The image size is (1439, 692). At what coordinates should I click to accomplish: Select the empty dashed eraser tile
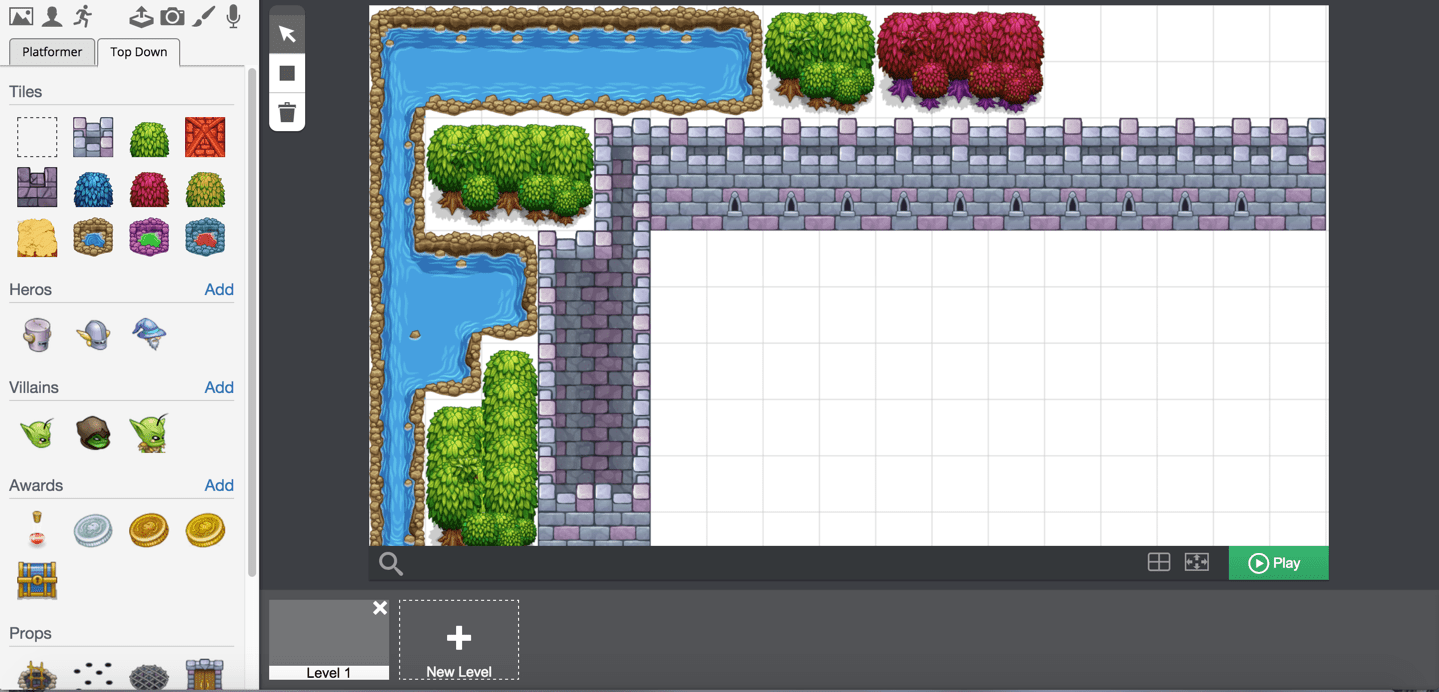point(37,137)
